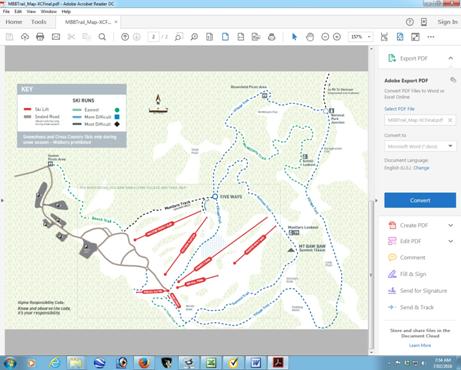Screen dimensions: 461x370
Task: Click the Zoom in plus icon
Action: pos(337,37)
